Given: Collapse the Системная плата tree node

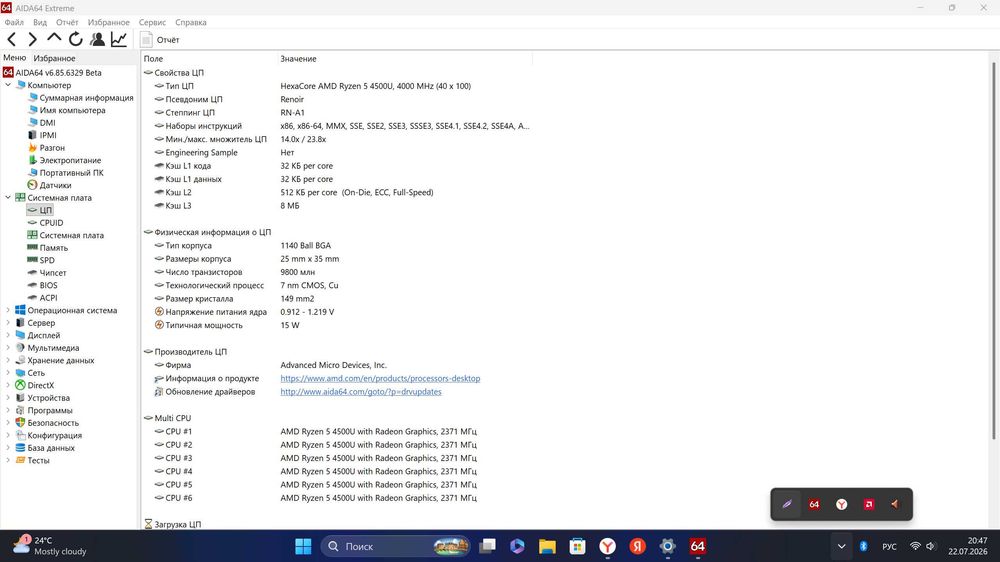Looking at the screenshot, I should pyautogui.click(x=8, y=198).
